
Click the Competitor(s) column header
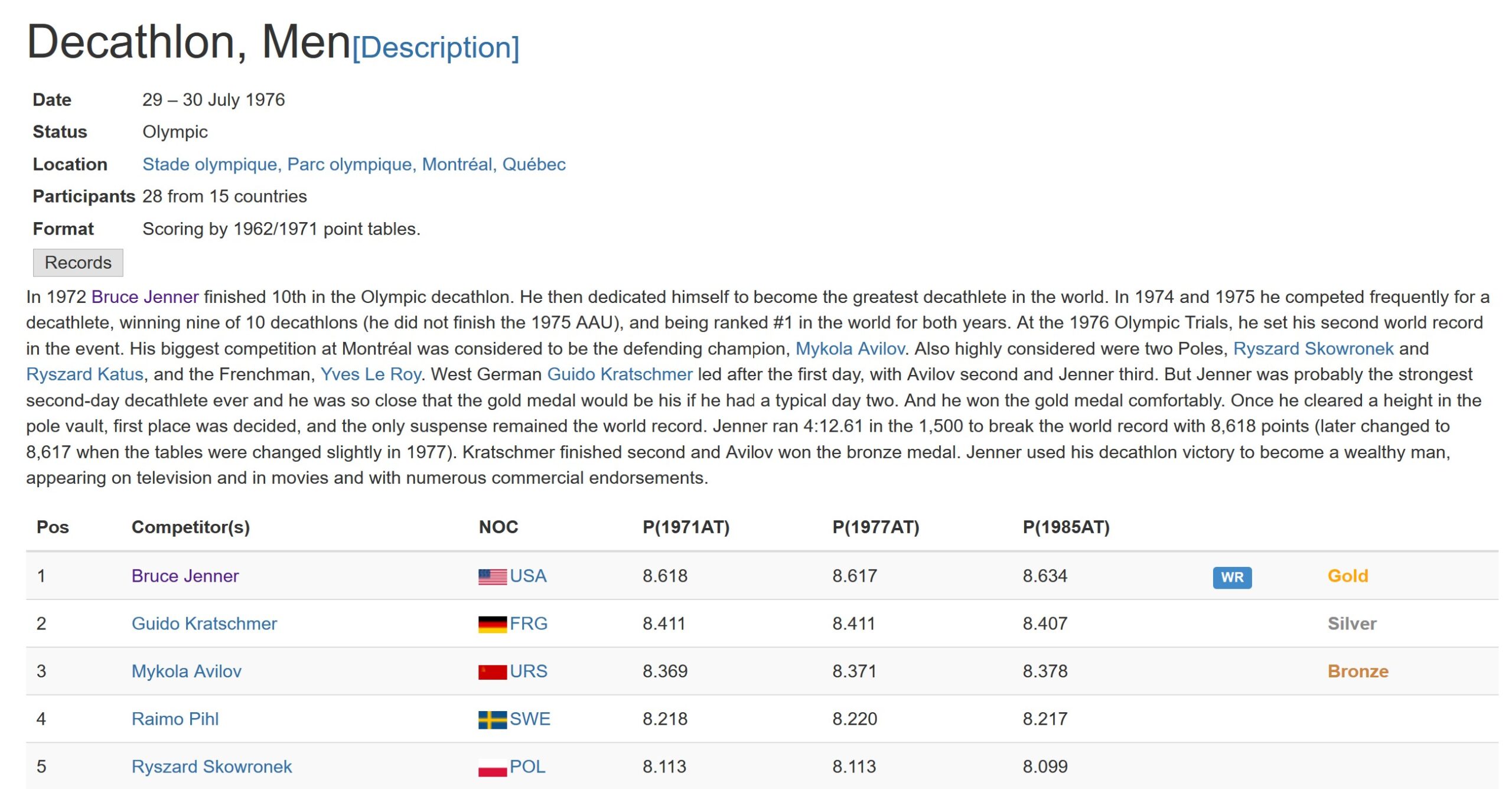tap(191, 527)
